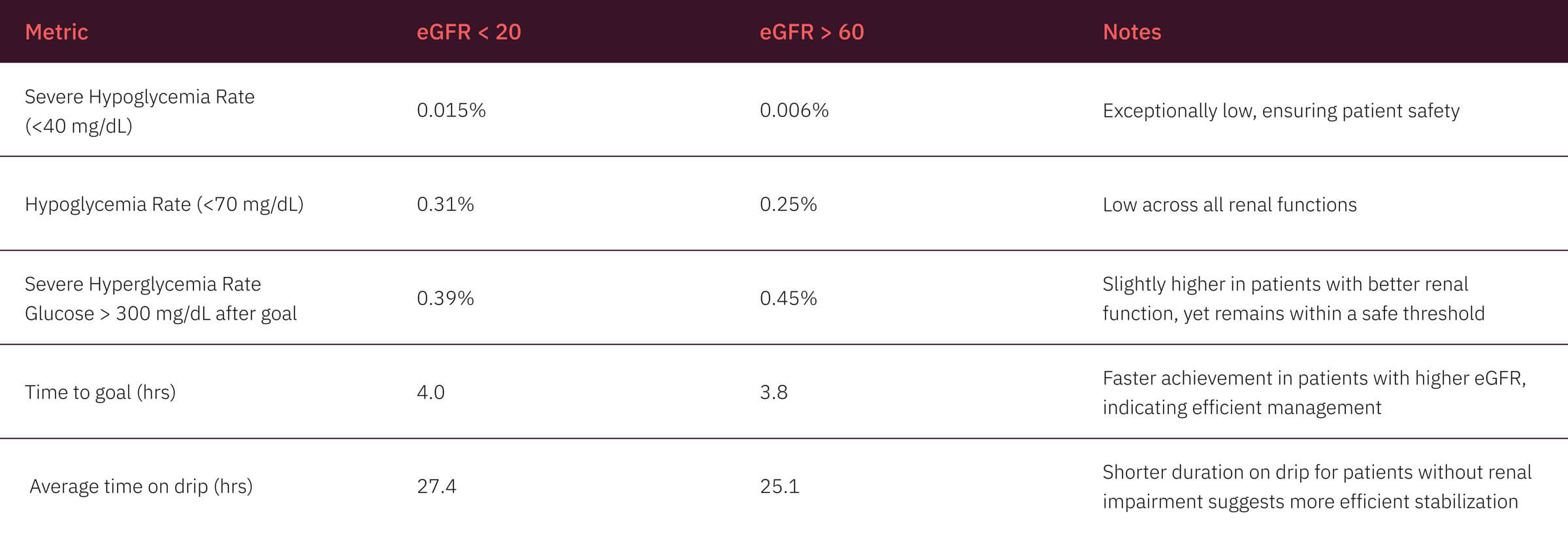Click the 0.25% value cell
The image size is (1568, 533).
coord(788,204)
